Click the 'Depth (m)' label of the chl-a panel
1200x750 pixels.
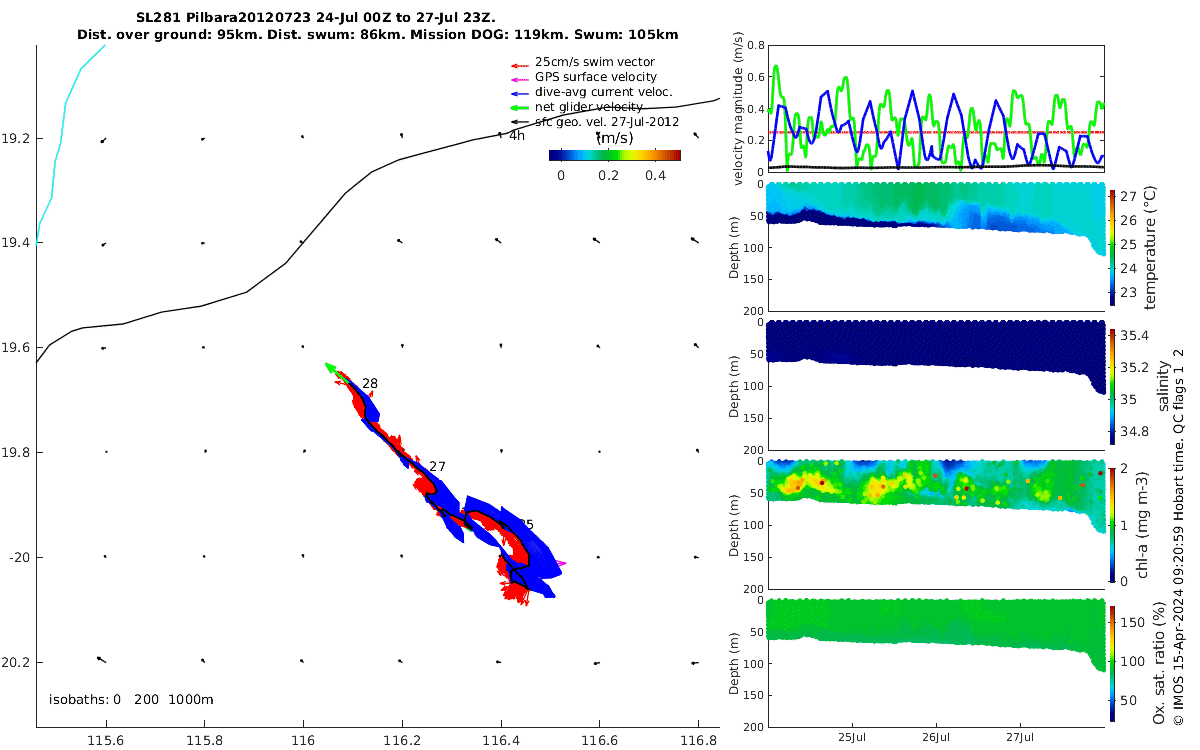point(734,523)
